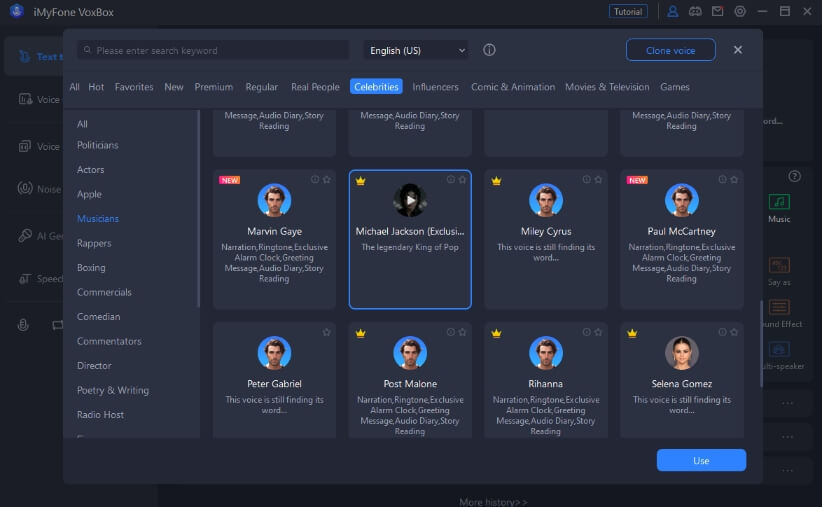Switch to the Influencers tab
The image size is (822, 507).
pyautogui.click(x=435, y=87)
